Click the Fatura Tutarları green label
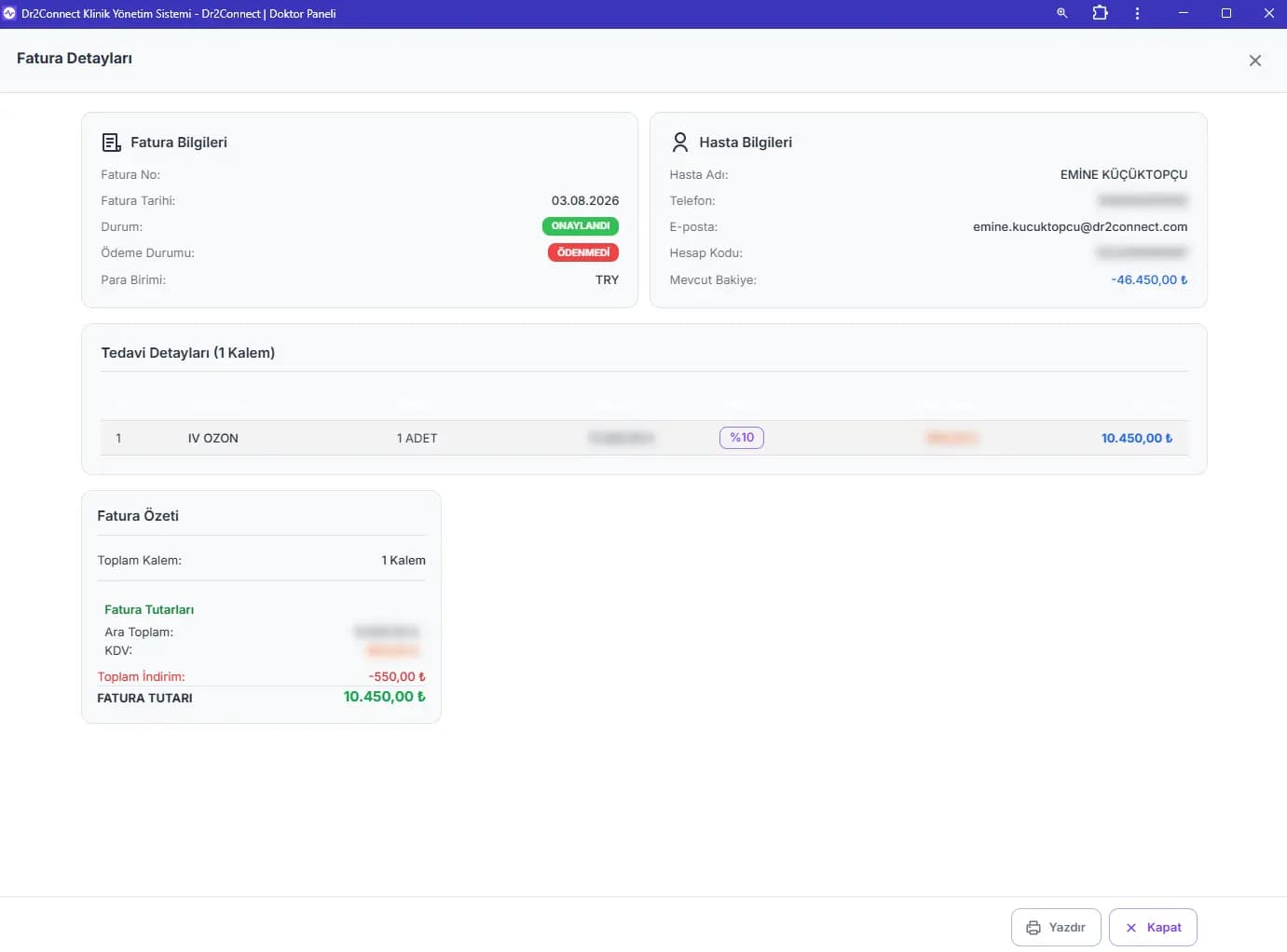Viewport: 1287px width, 952px height. 149,609
